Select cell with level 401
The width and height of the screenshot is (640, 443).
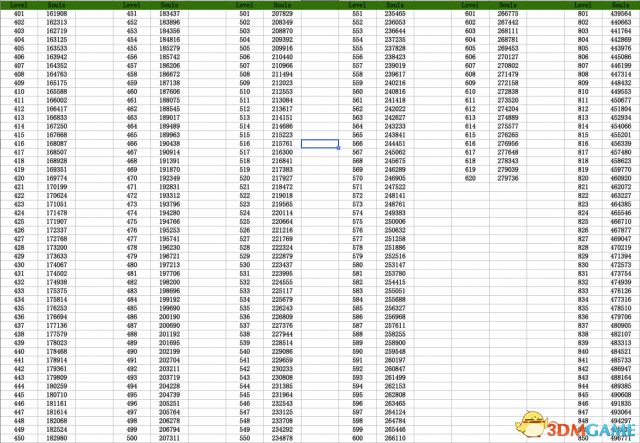pyautogui.click(x=19, y=14)
